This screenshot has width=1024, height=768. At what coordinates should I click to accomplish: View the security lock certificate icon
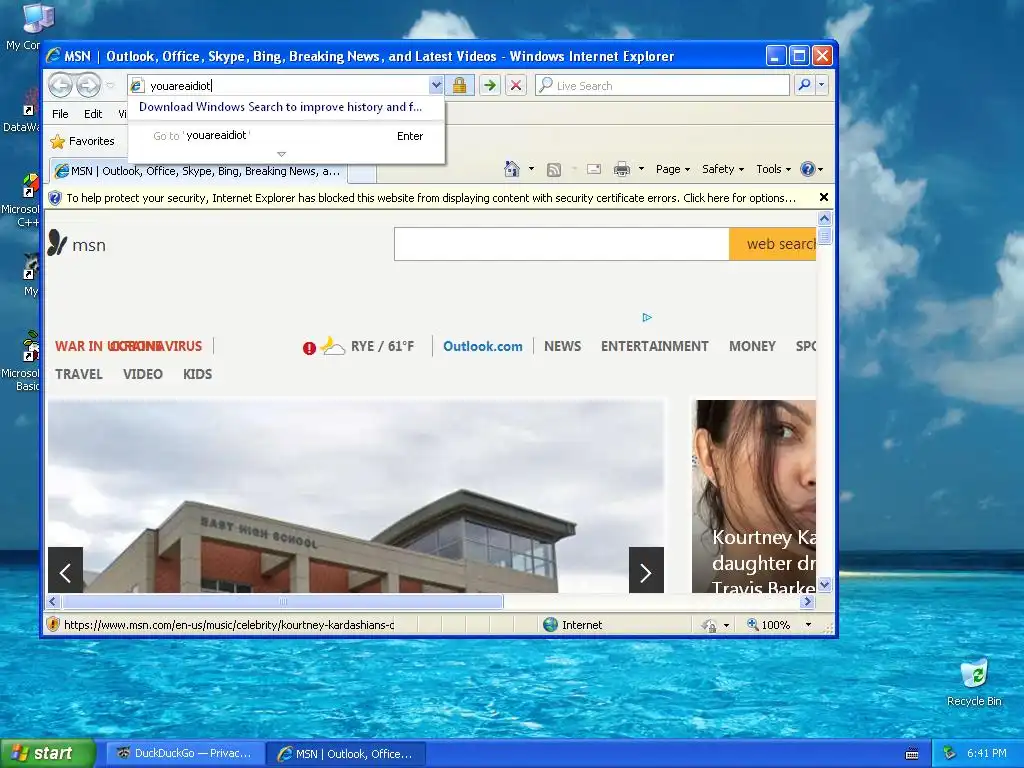pos(459,85)
